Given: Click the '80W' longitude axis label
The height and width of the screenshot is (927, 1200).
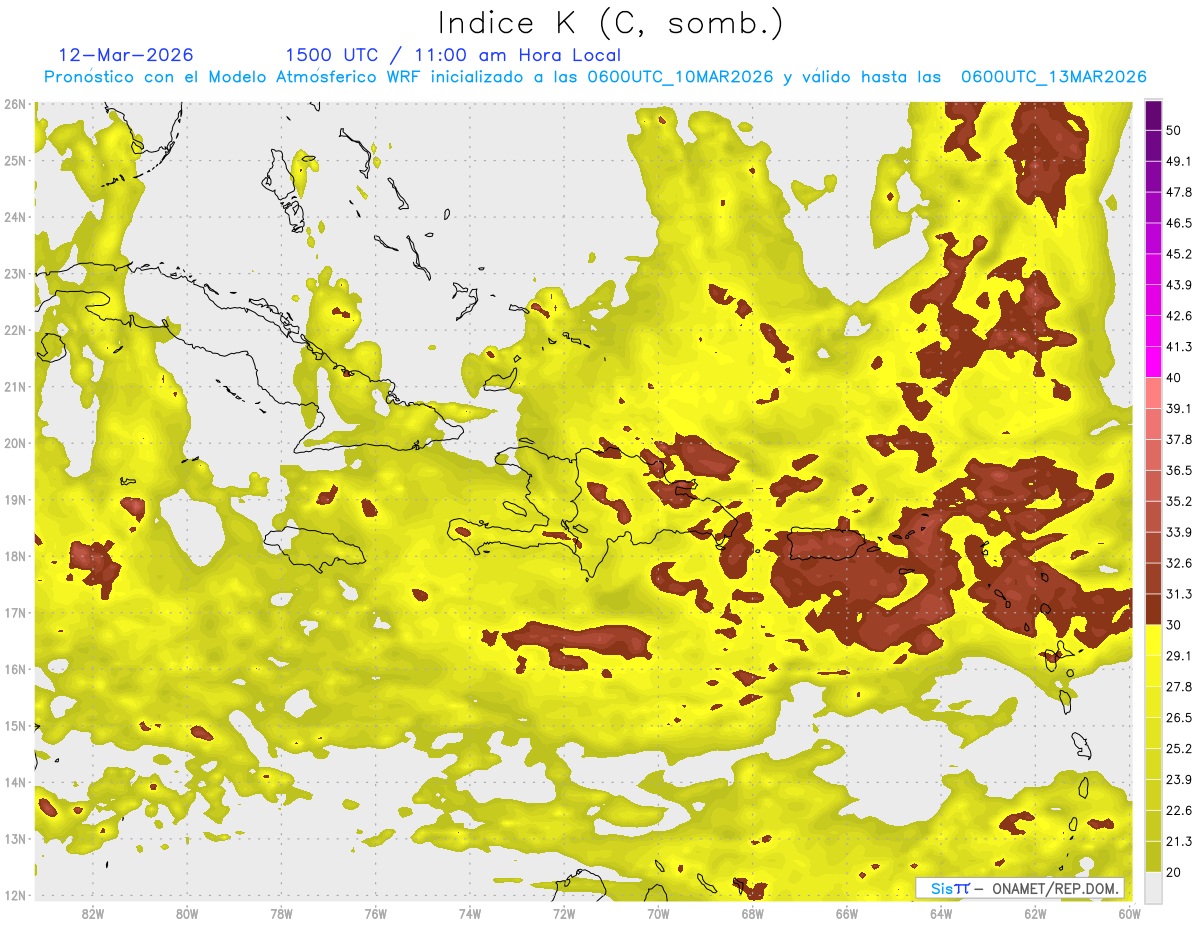Looking at the screenshot, I should coord(187,913).
